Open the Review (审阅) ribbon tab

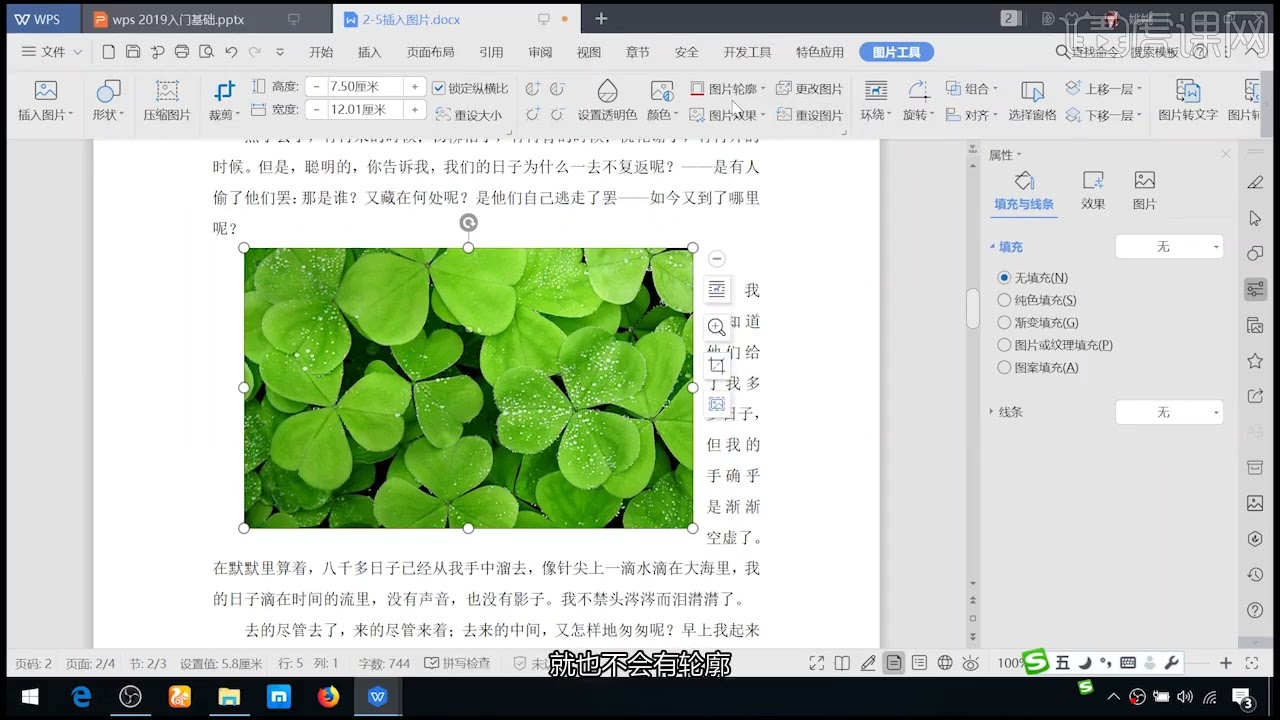tap(540, 52)
